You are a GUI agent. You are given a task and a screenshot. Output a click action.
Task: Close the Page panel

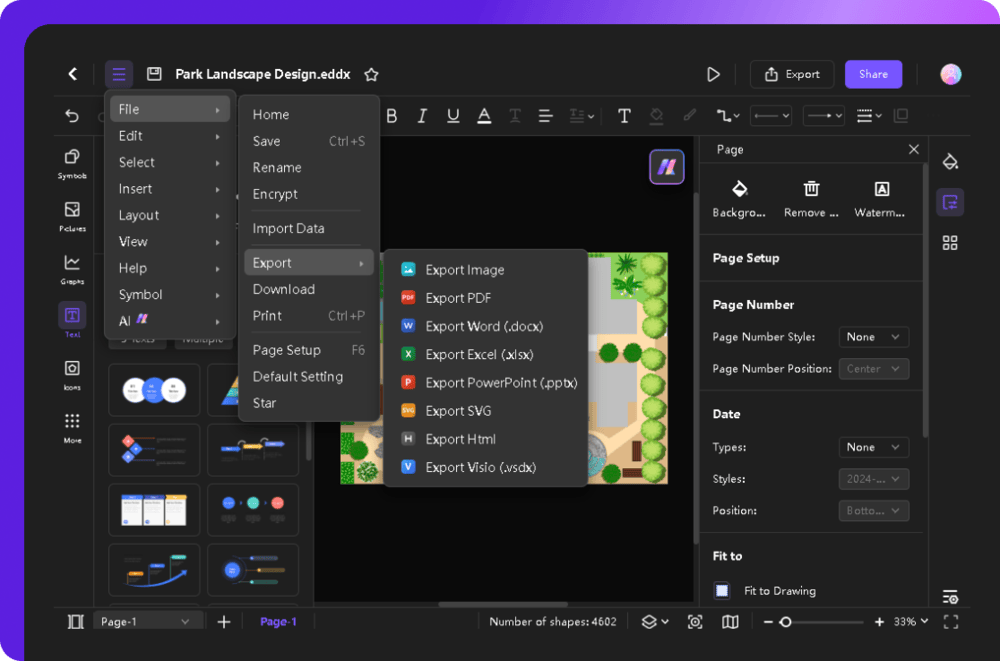point(913,149)
